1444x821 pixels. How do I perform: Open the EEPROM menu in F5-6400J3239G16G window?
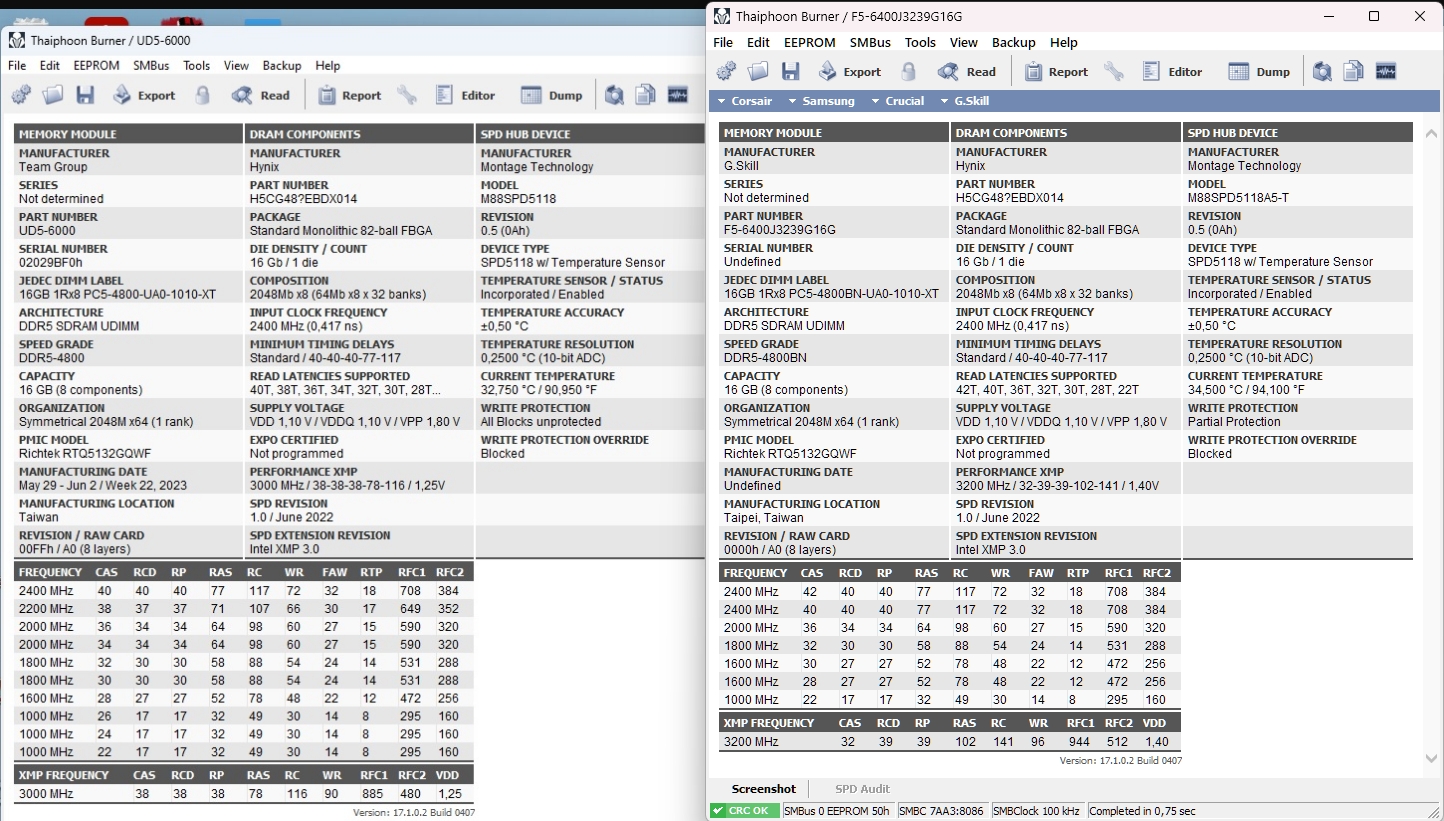810,43
